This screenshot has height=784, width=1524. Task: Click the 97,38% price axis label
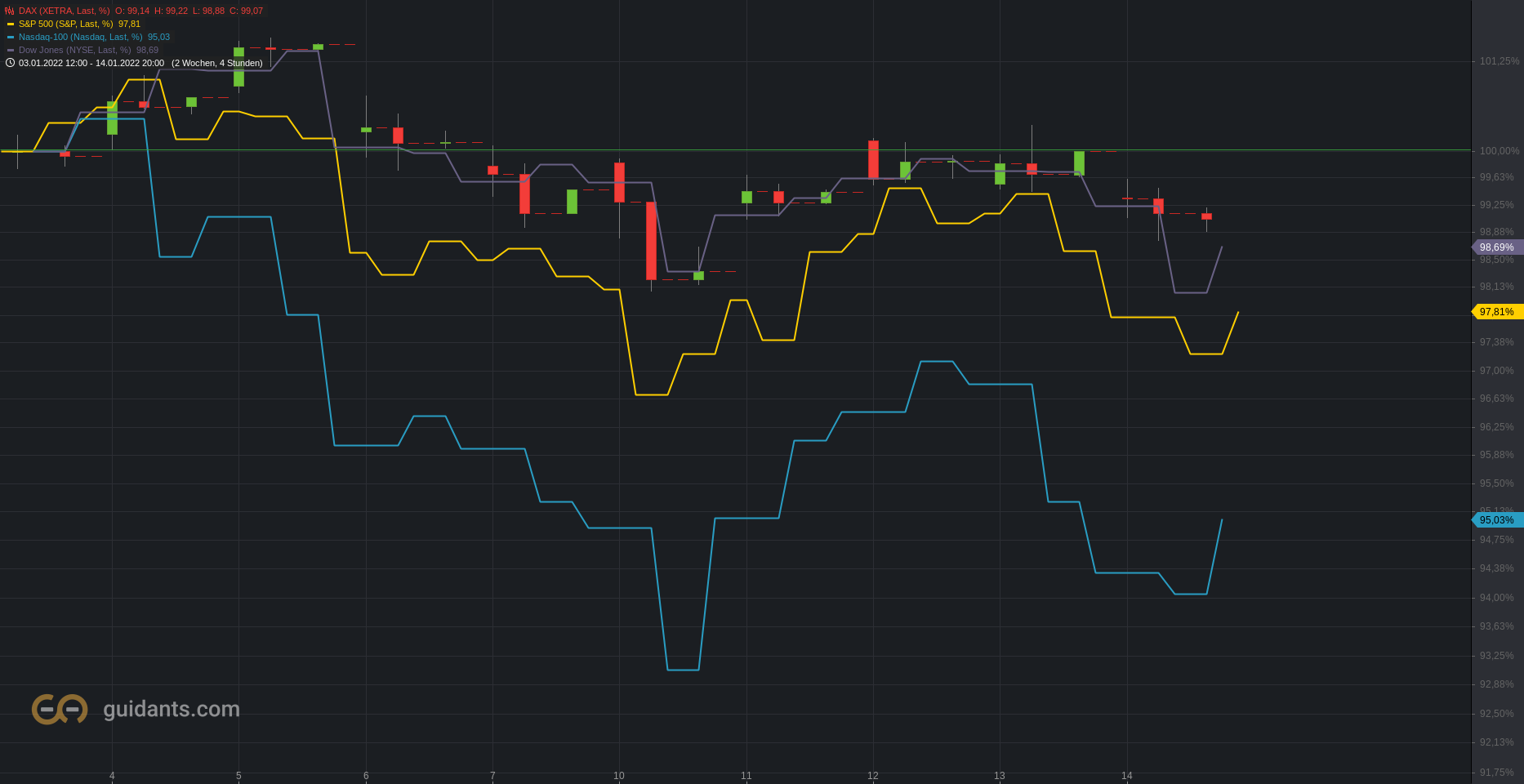tap(1497, 342)
